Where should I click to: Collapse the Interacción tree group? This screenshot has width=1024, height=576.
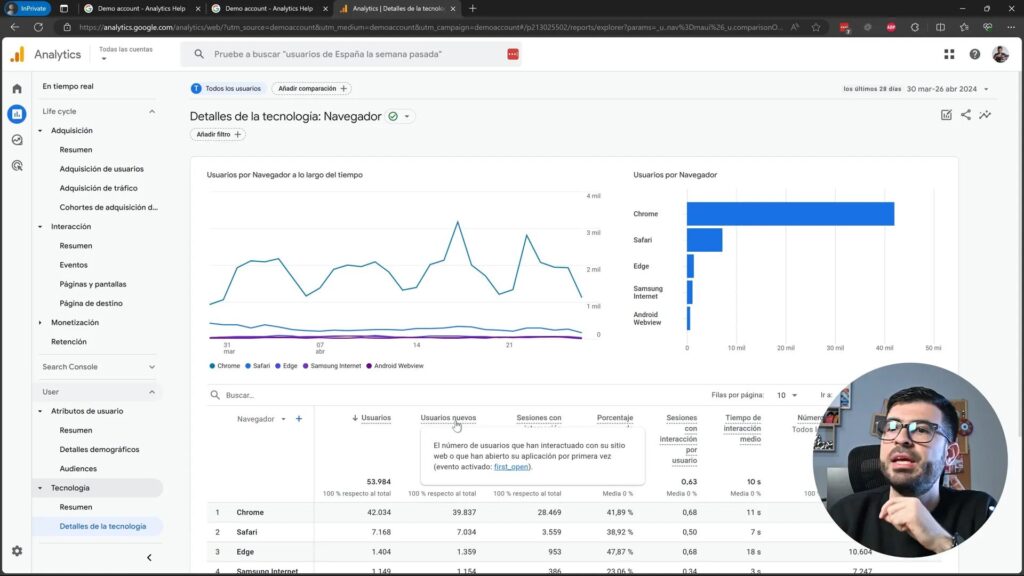(x=40, y=227)
